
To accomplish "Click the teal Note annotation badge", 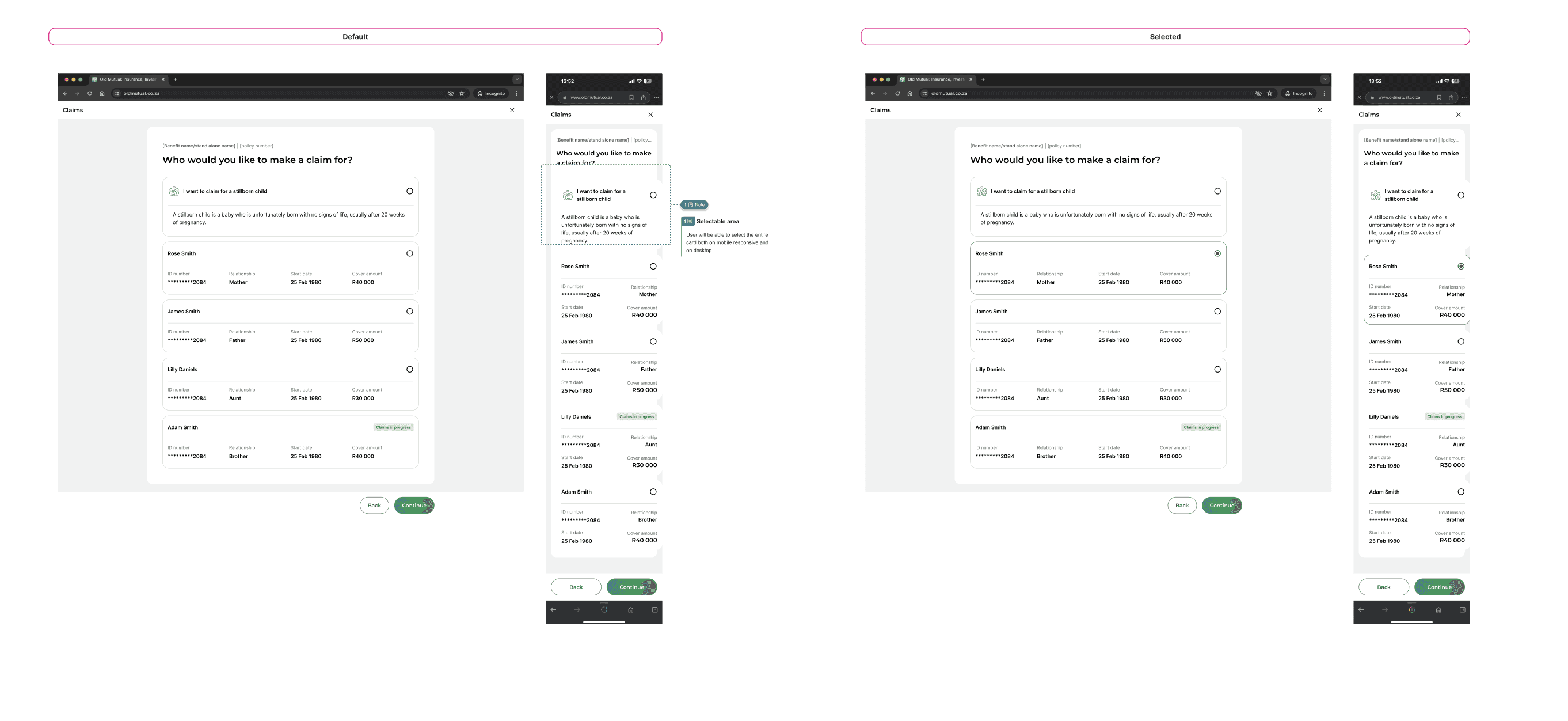I will pos(695,204).
